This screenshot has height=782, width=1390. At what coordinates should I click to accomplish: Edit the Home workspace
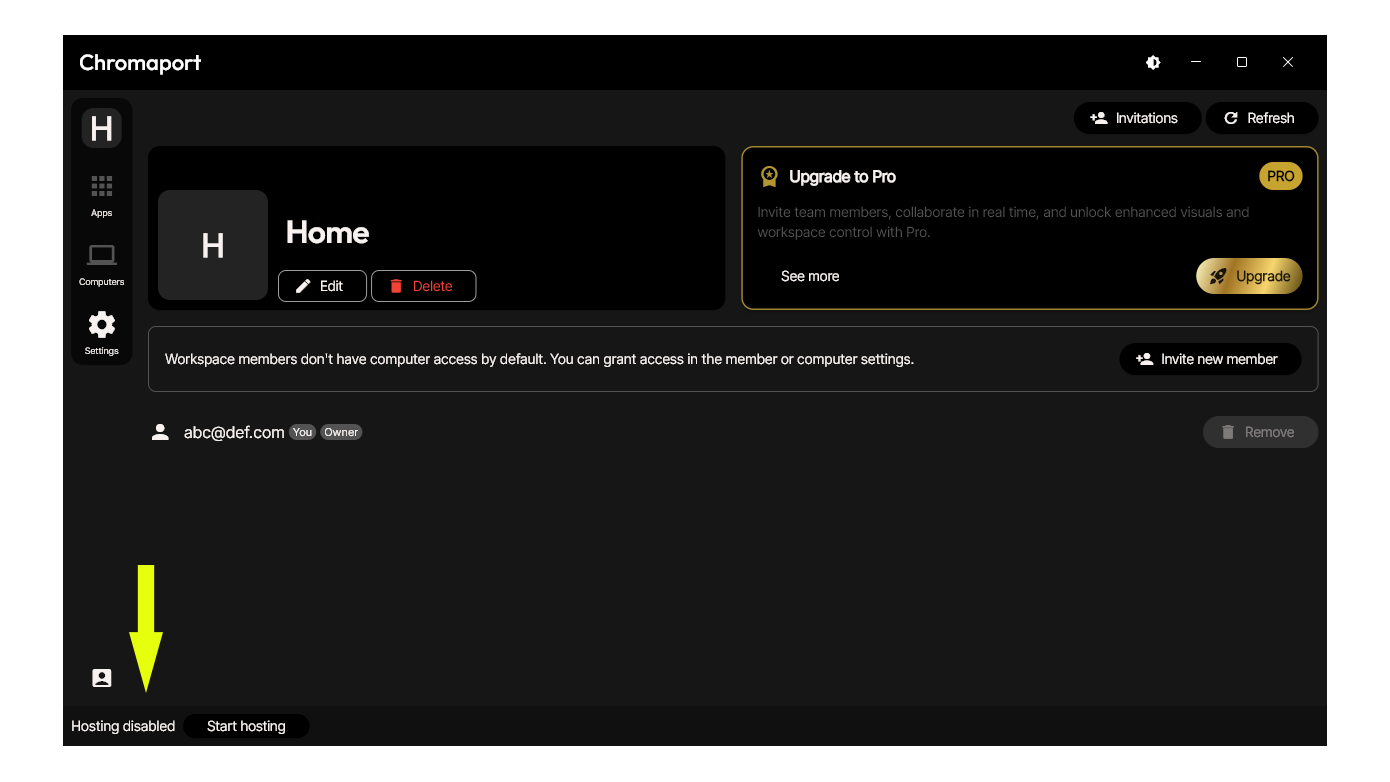coord(322,286)
